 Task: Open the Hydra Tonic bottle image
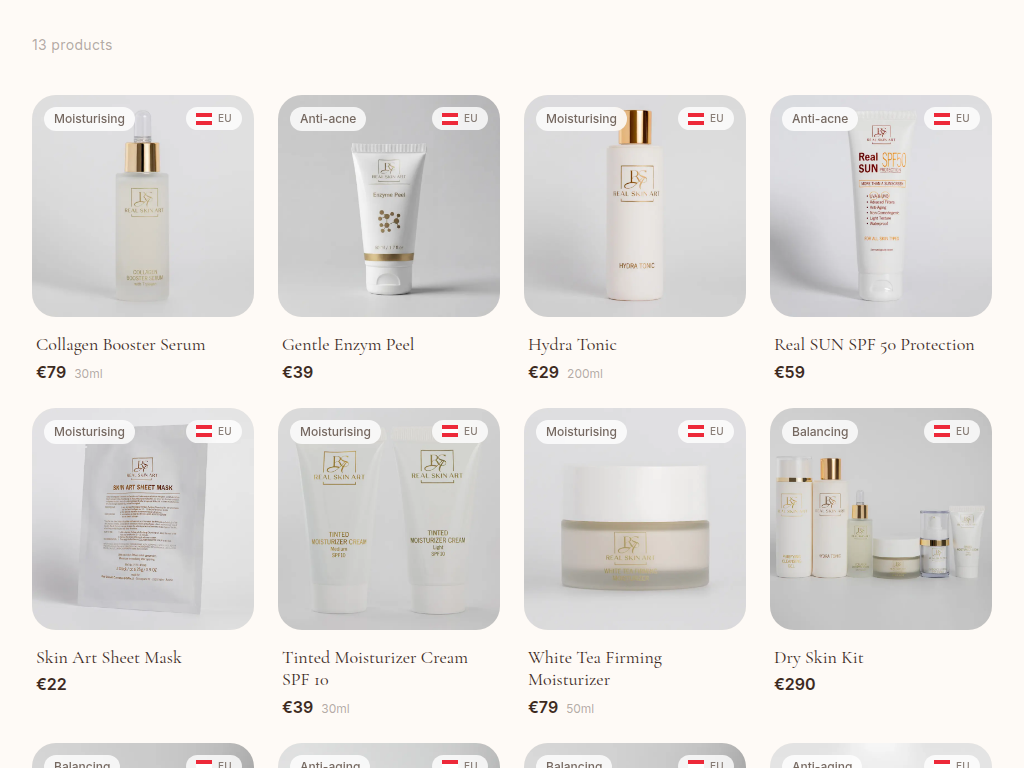pyautogui.click(x=635, y=206)
